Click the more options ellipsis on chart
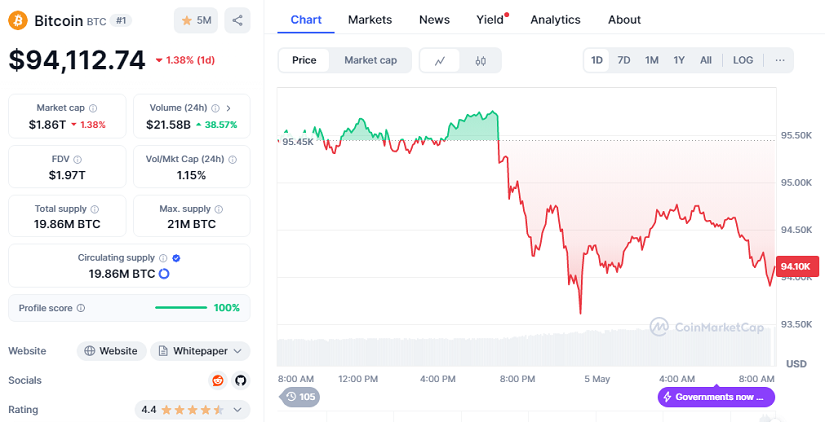Screen dimensions: 825x422 click(x=780, y=60)
